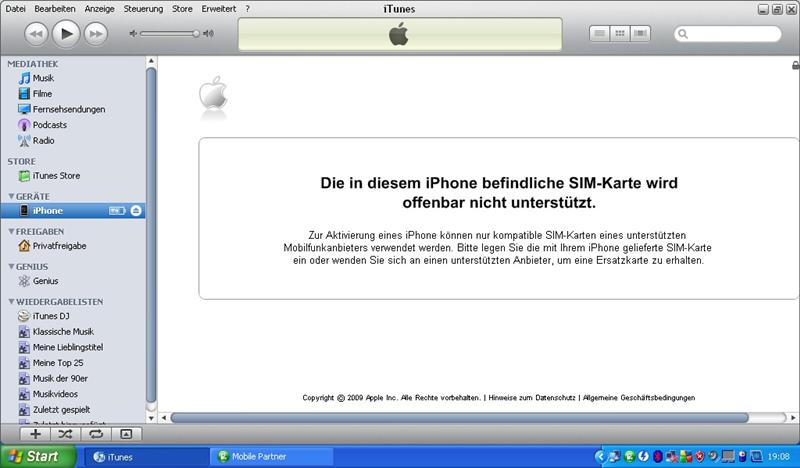Image resolution: width=800 pixels, height=468 pixels.
Task: Click the horizontal scrollbar left arrow
Action: (164, 418)
